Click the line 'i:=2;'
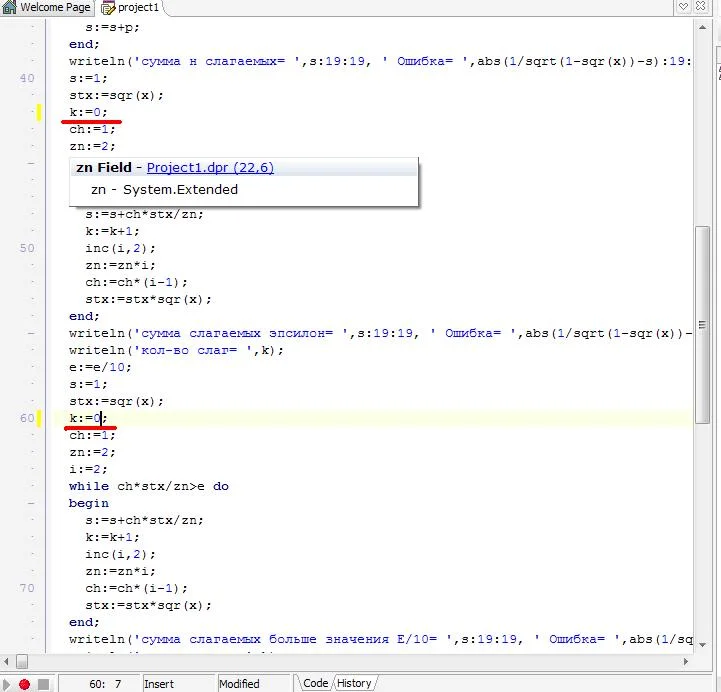 (x=88, y=469)
